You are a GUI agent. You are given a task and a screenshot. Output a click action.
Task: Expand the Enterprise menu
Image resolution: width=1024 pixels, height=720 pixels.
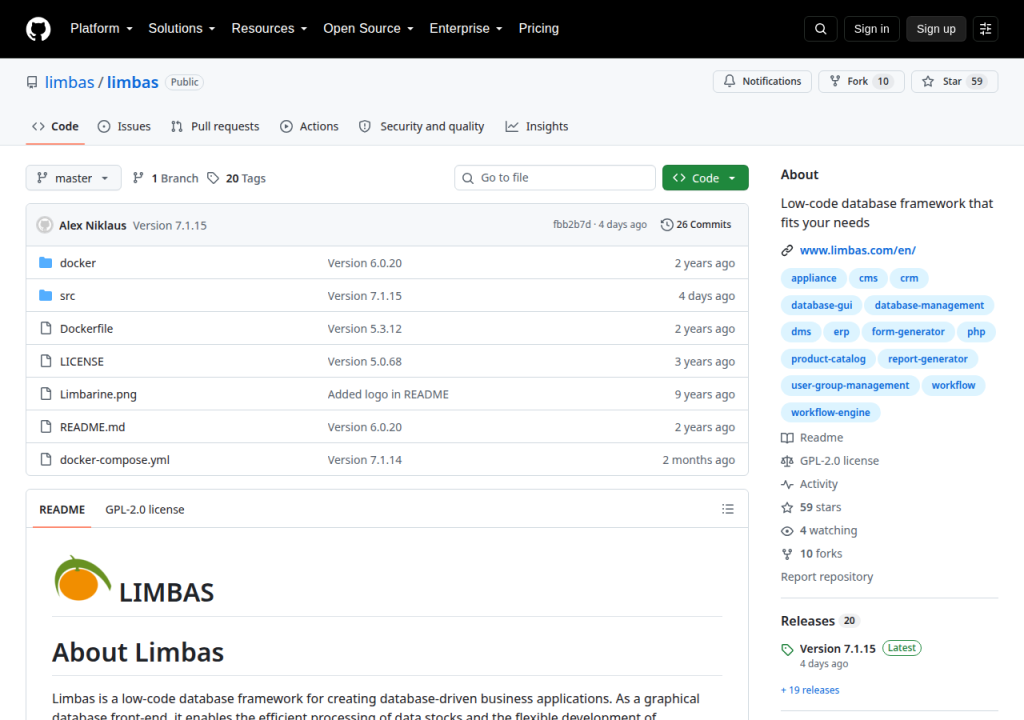[x=466, y=29]
